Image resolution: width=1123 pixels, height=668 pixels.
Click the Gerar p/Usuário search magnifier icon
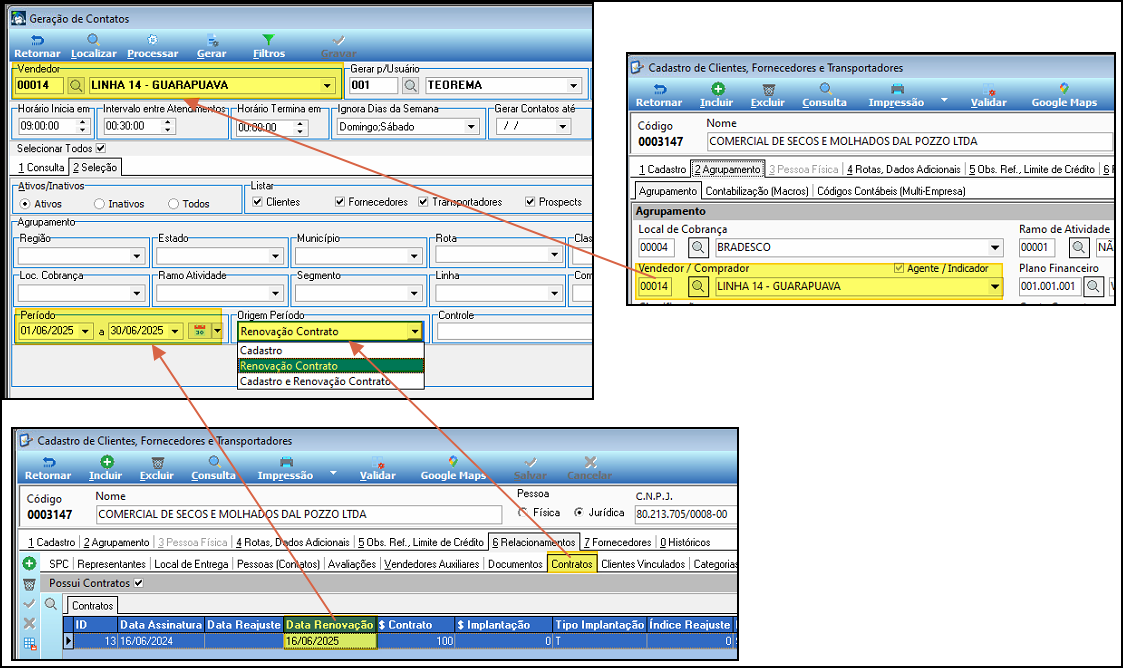[410, 85]
